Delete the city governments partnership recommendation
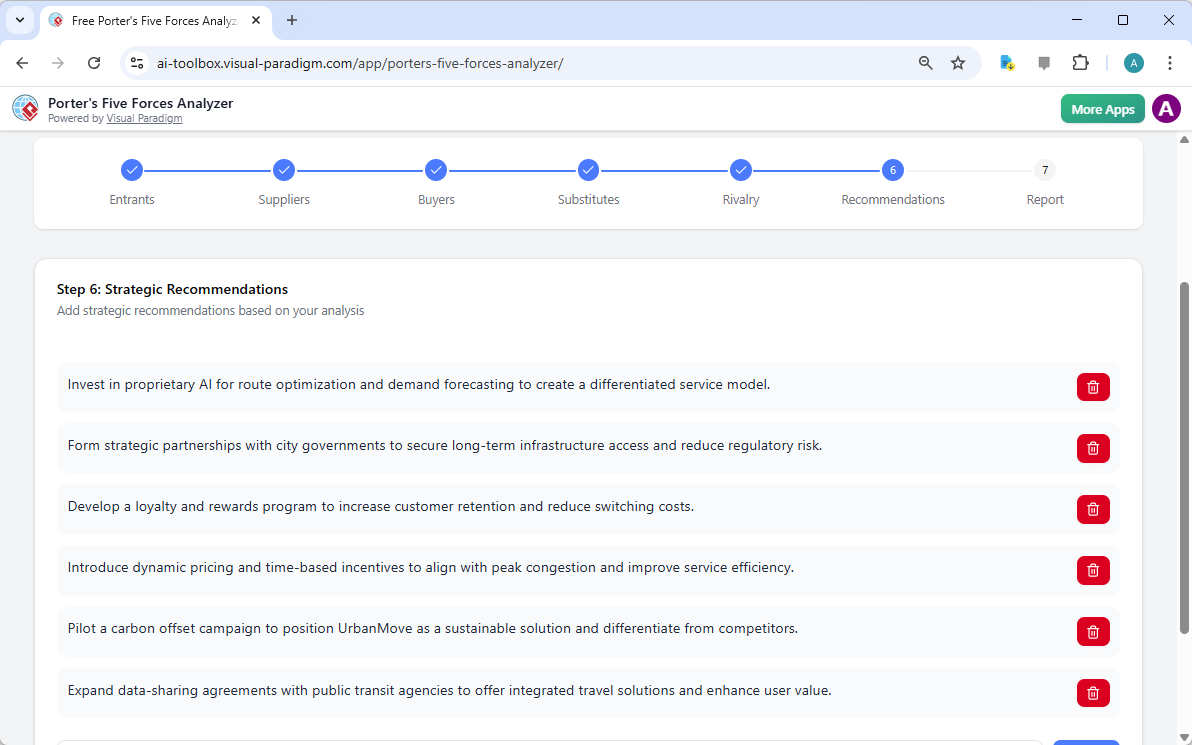Image resolution: width=1192 pixels, height=745 pixels. point(1093,448)
